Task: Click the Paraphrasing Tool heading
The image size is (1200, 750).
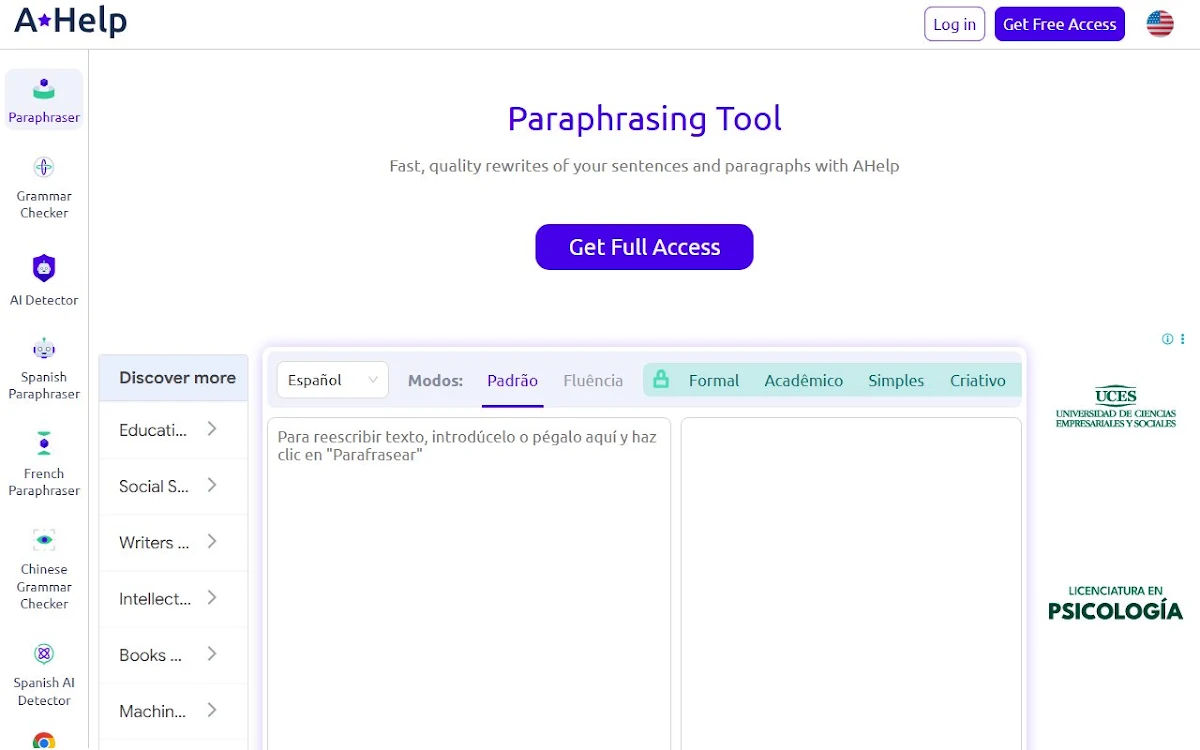Action: [x=644, y=119]
